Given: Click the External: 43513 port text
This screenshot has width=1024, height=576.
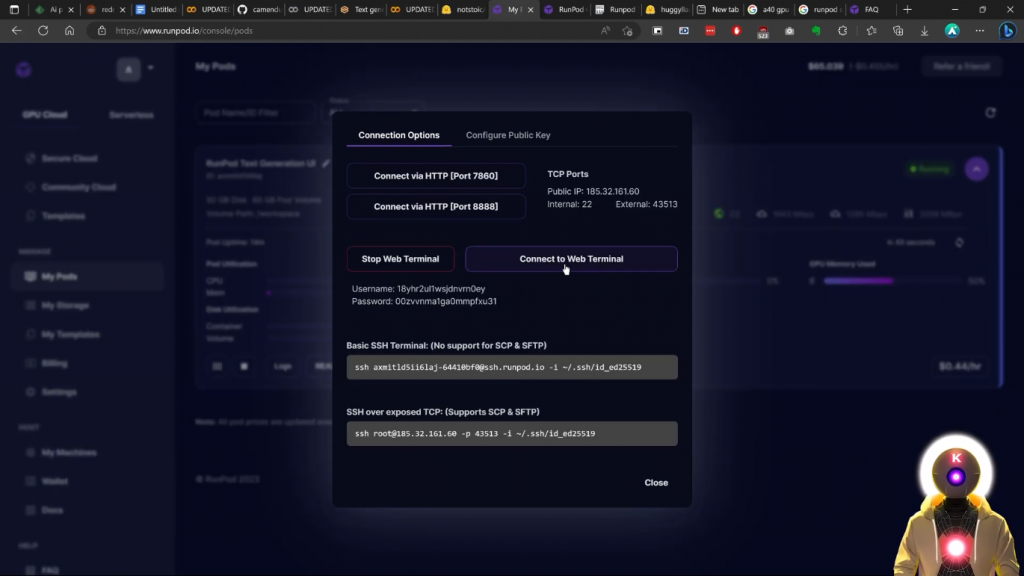Looking at the screenshot, I should click(647, 204).
